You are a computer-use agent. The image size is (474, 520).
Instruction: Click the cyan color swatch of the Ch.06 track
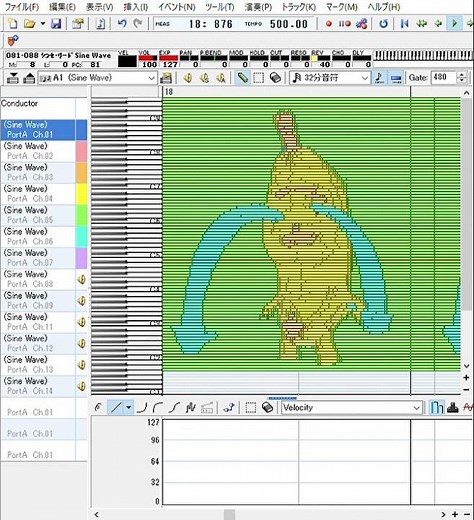pos(82,236)
